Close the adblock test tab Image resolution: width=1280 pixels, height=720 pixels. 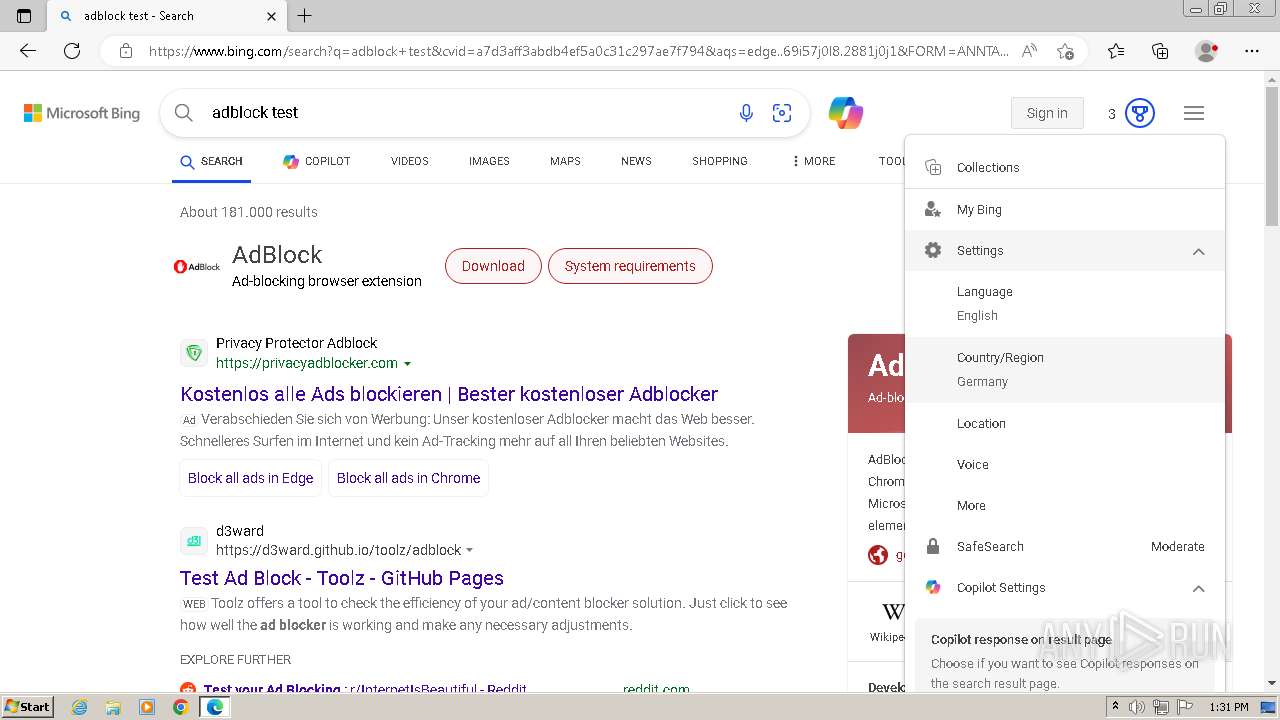[271, 16]
